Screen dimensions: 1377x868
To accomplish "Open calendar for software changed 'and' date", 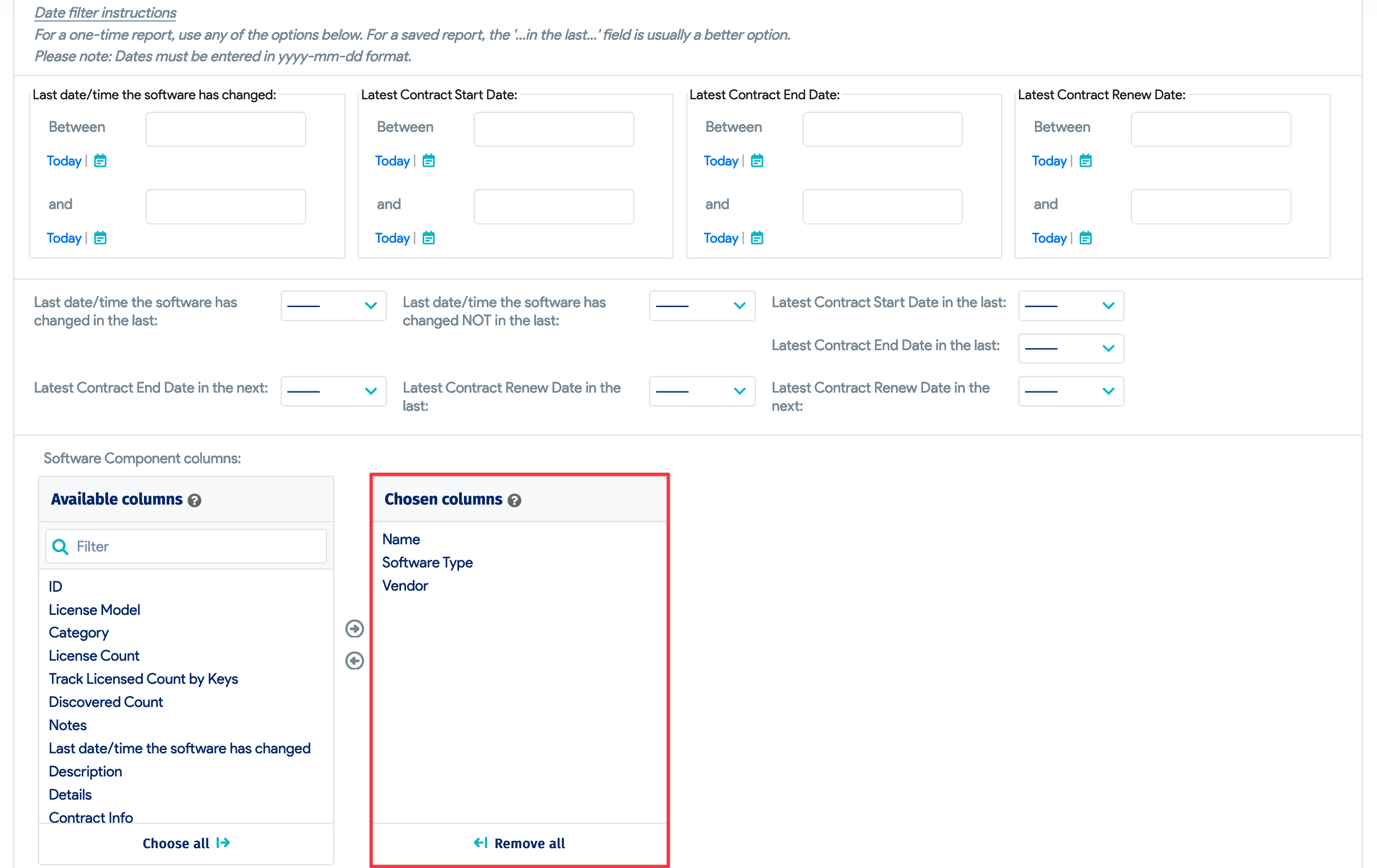I will (100, 238).
